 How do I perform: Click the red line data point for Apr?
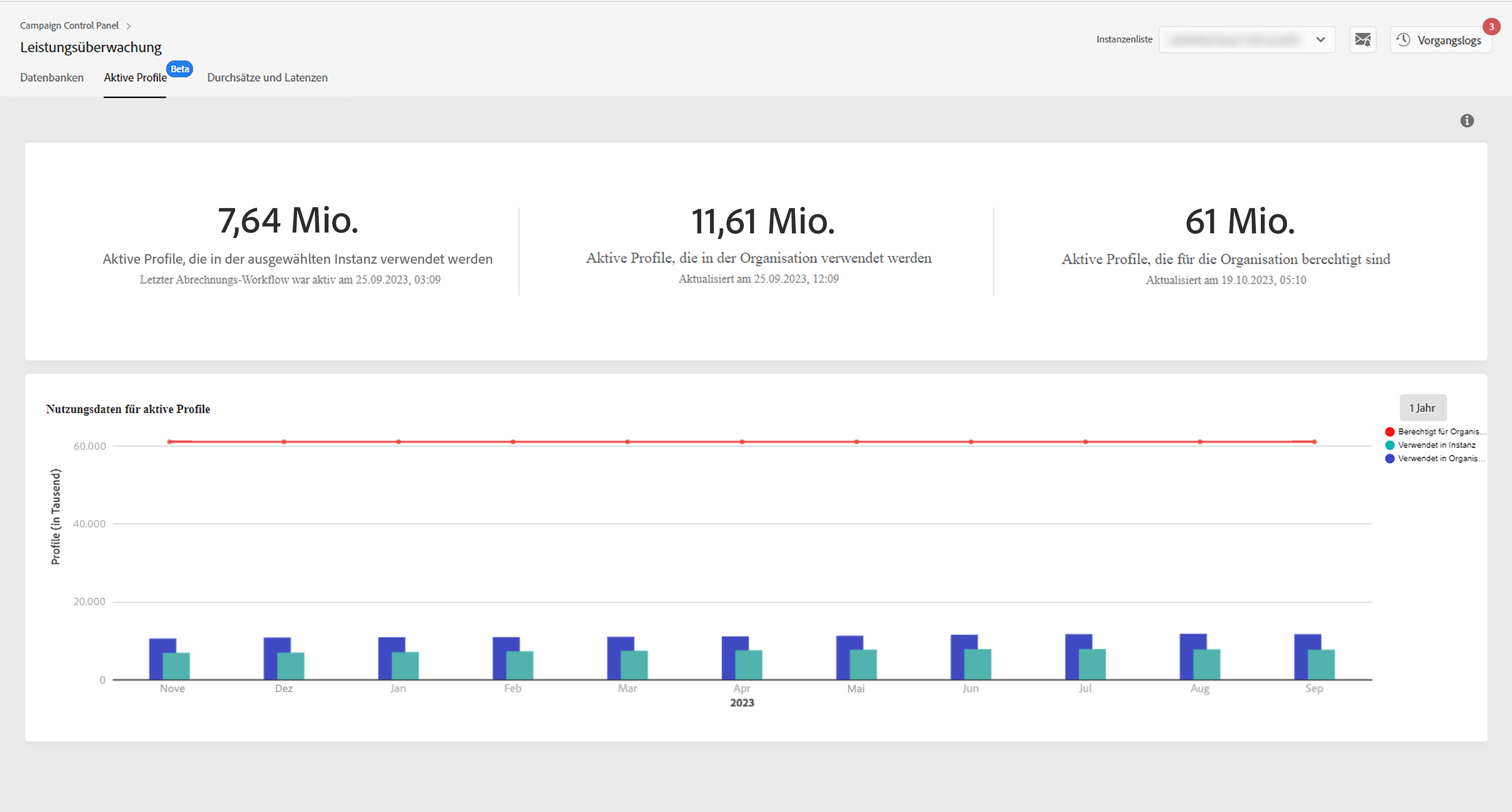point(742,442)
